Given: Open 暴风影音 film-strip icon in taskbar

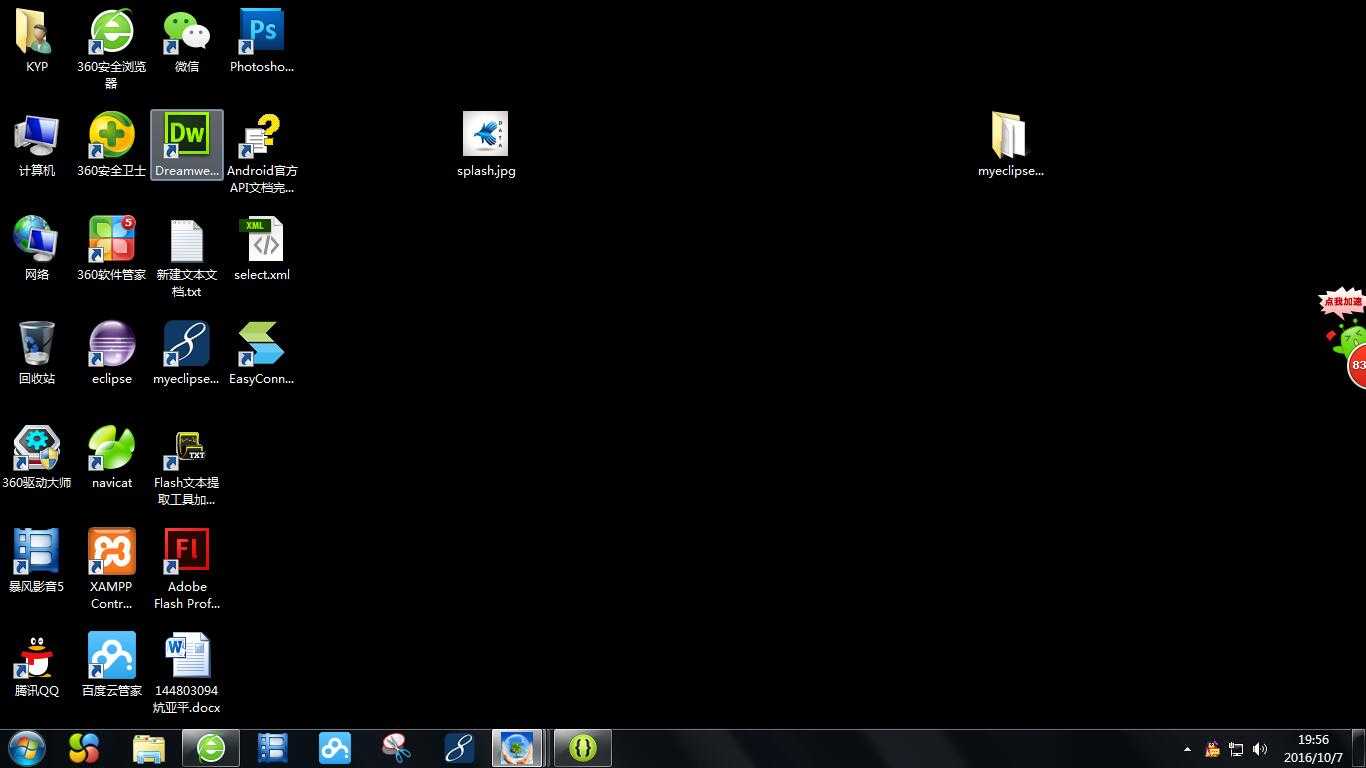Looking at the screenshot, I should coord(272,748).
